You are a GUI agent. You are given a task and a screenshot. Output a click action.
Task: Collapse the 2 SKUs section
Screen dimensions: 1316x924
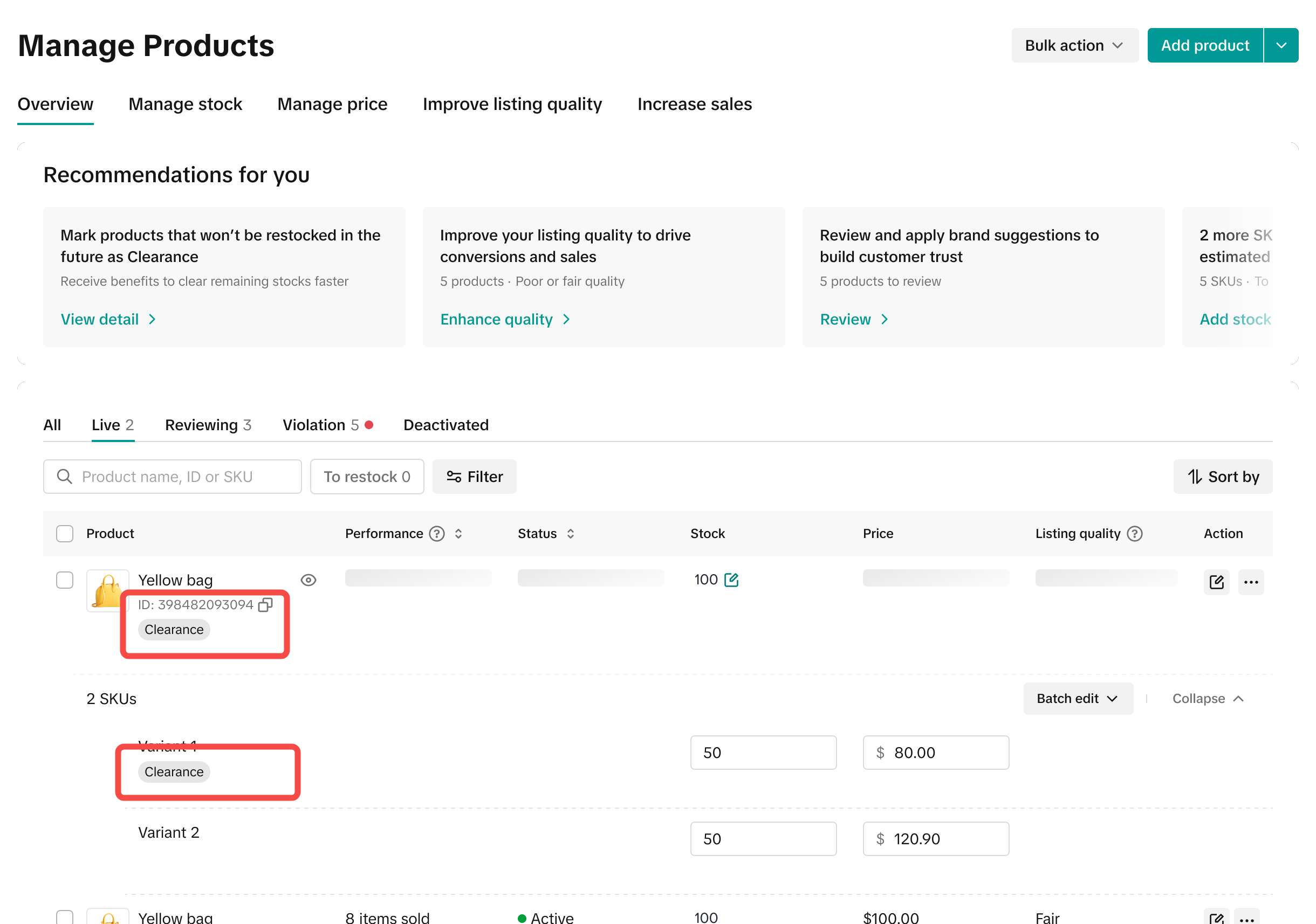[x=1207, y=698]
